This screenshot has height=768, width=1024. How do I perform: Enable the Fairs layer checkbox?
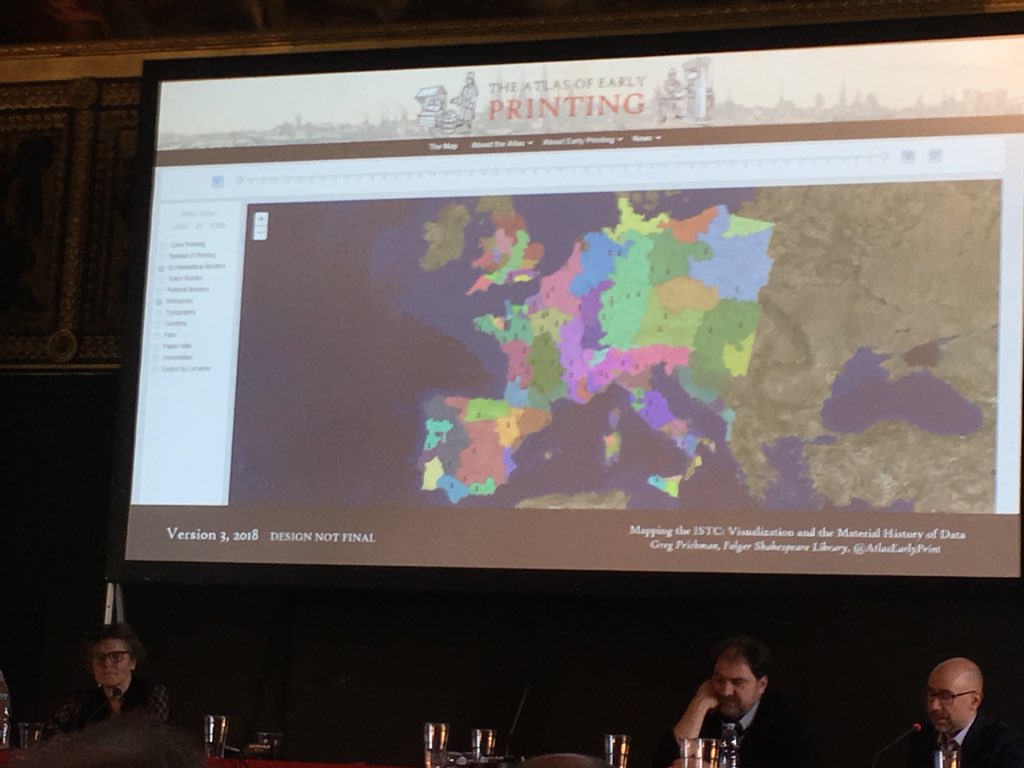point(156,335)
